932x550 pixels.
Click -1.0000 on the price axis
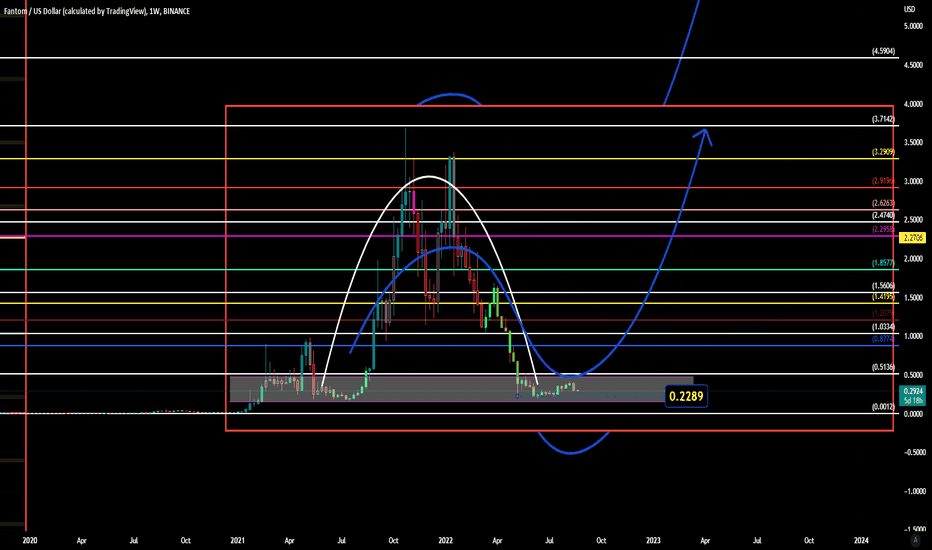tap(914, 491)
